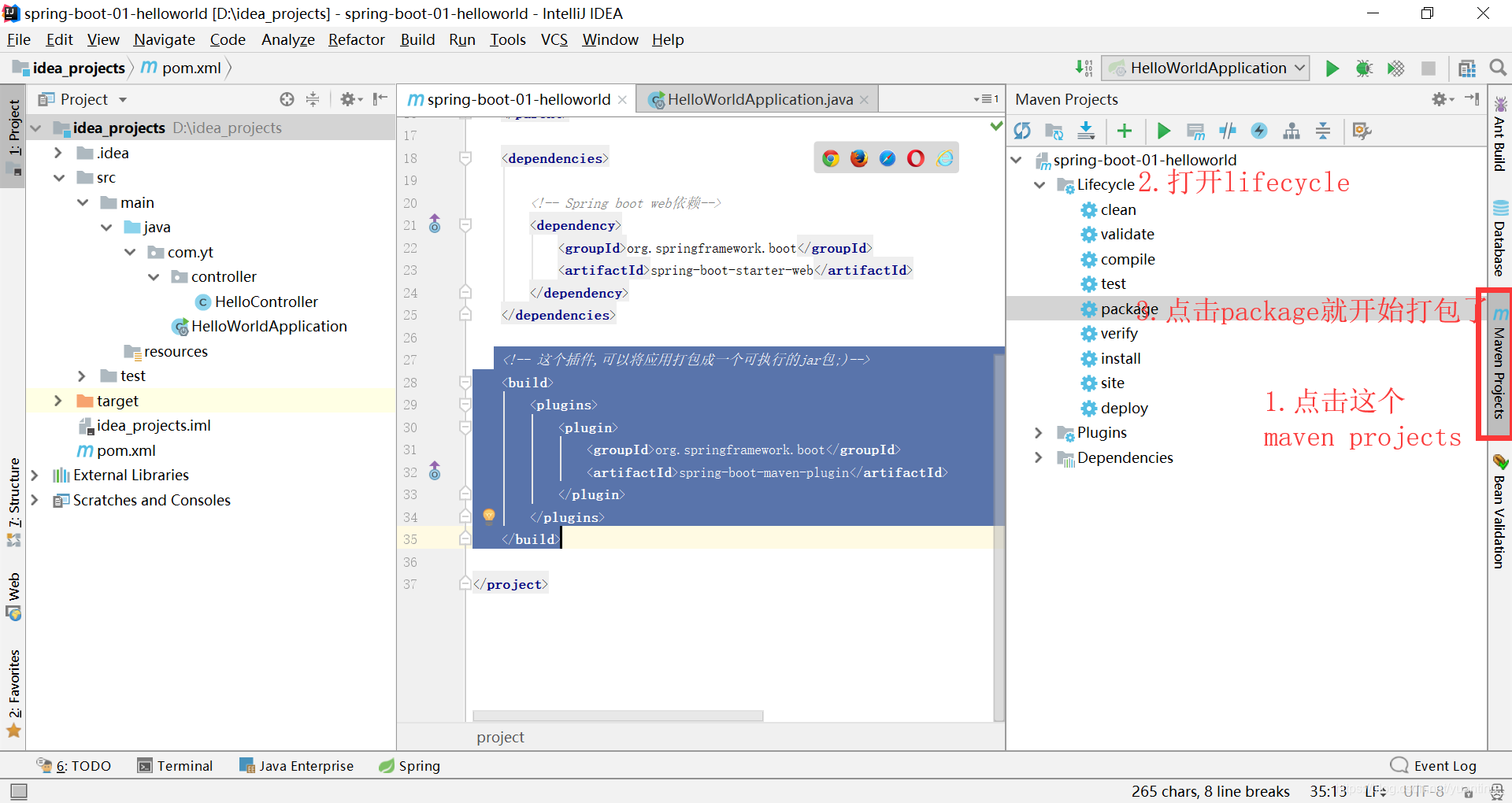The height and width of the screenshot is (803, 1512).
Task: Collapse the controller package
Action: point(154,277)
